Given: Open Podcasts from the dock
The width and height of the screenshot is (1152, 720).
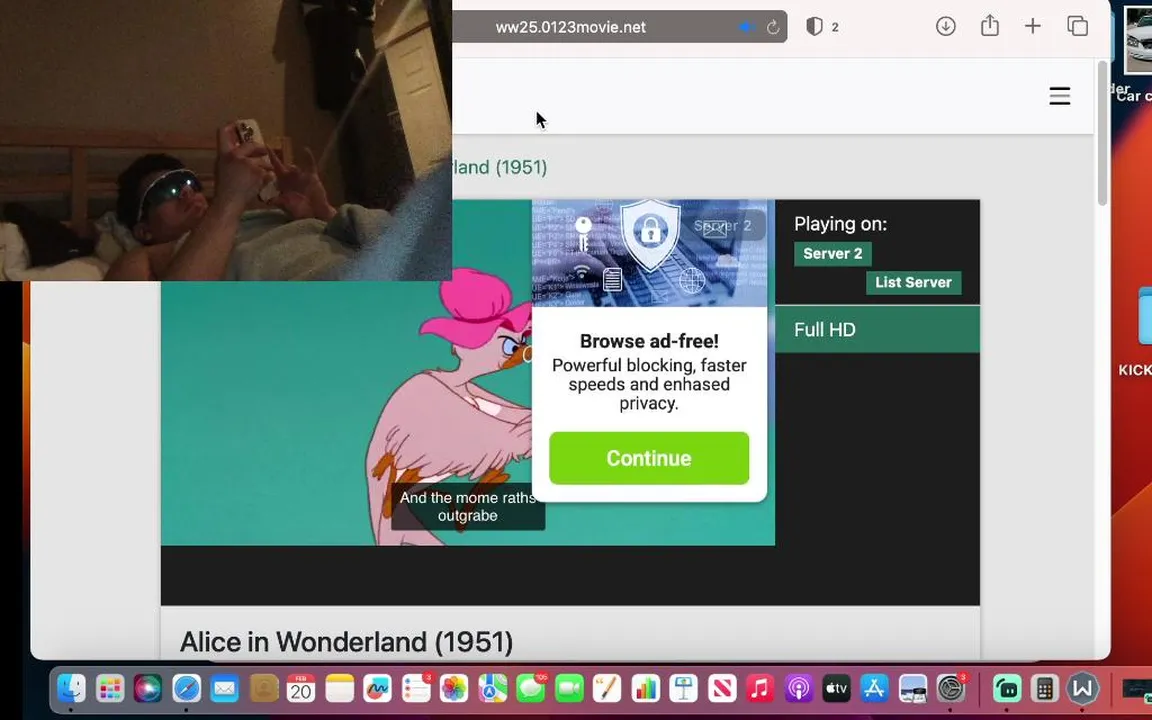Looking at the screenshot, I should click(x=798, y=689).
